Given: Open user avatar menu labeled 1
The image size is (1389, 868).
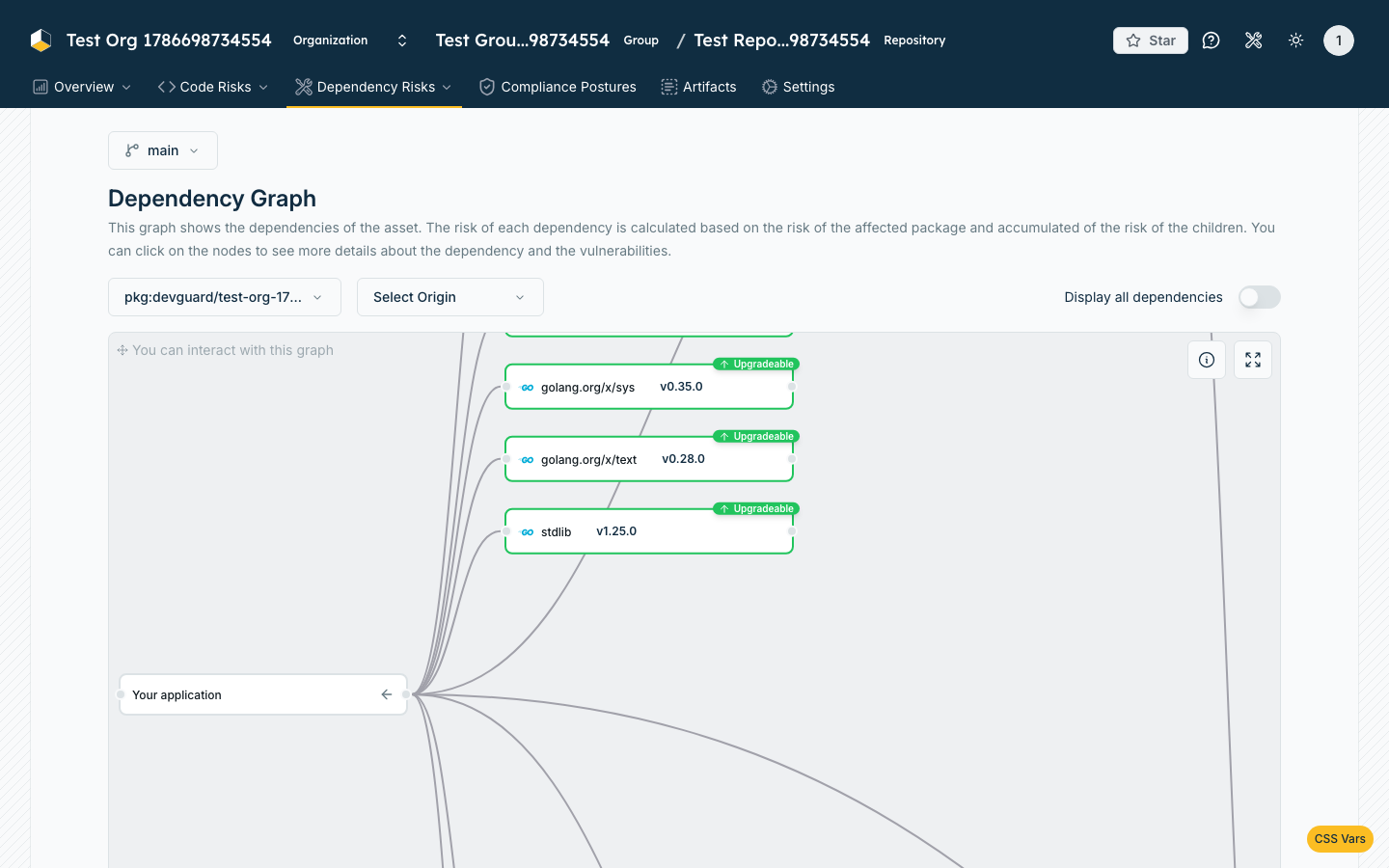Looking at the screenshot, I should (x=1339, y=41).
